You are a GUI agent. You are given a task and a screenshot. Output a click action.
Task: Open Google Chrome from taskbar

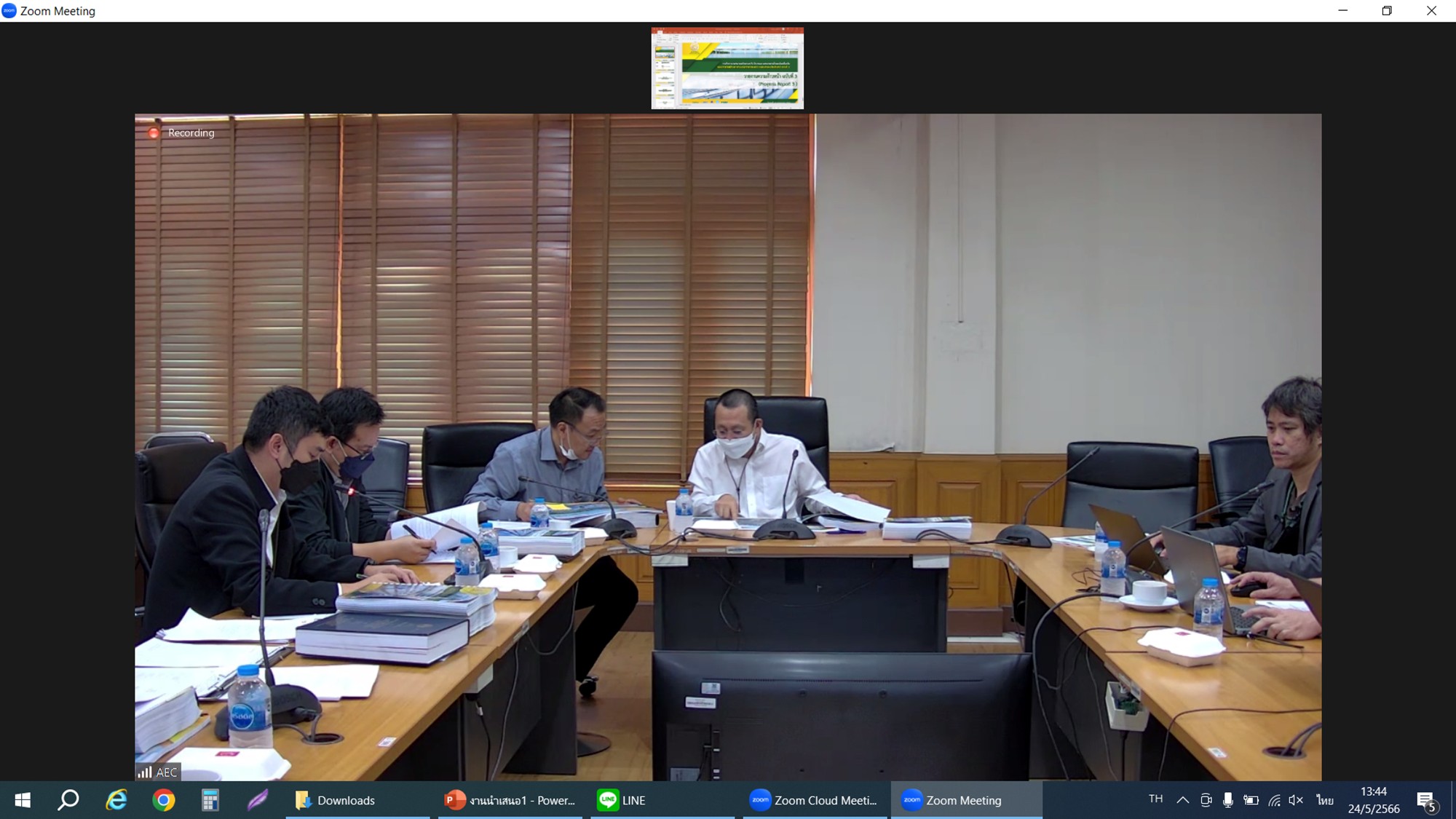164,800
